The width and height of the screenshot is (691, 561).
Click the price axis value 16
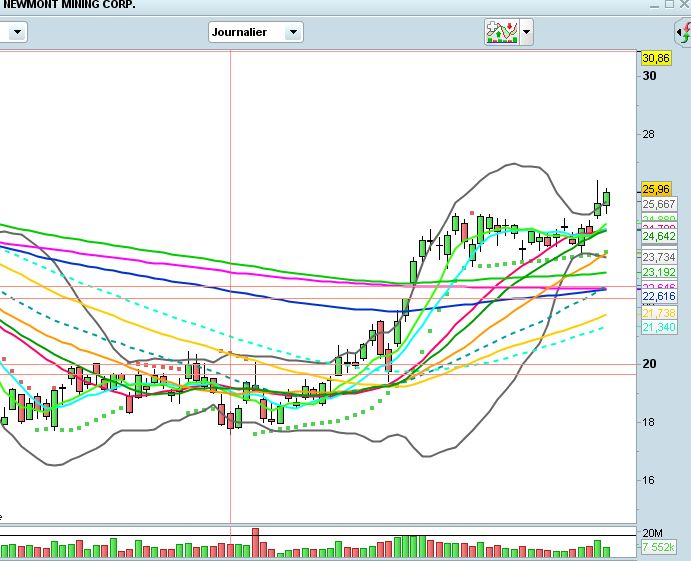648,480
